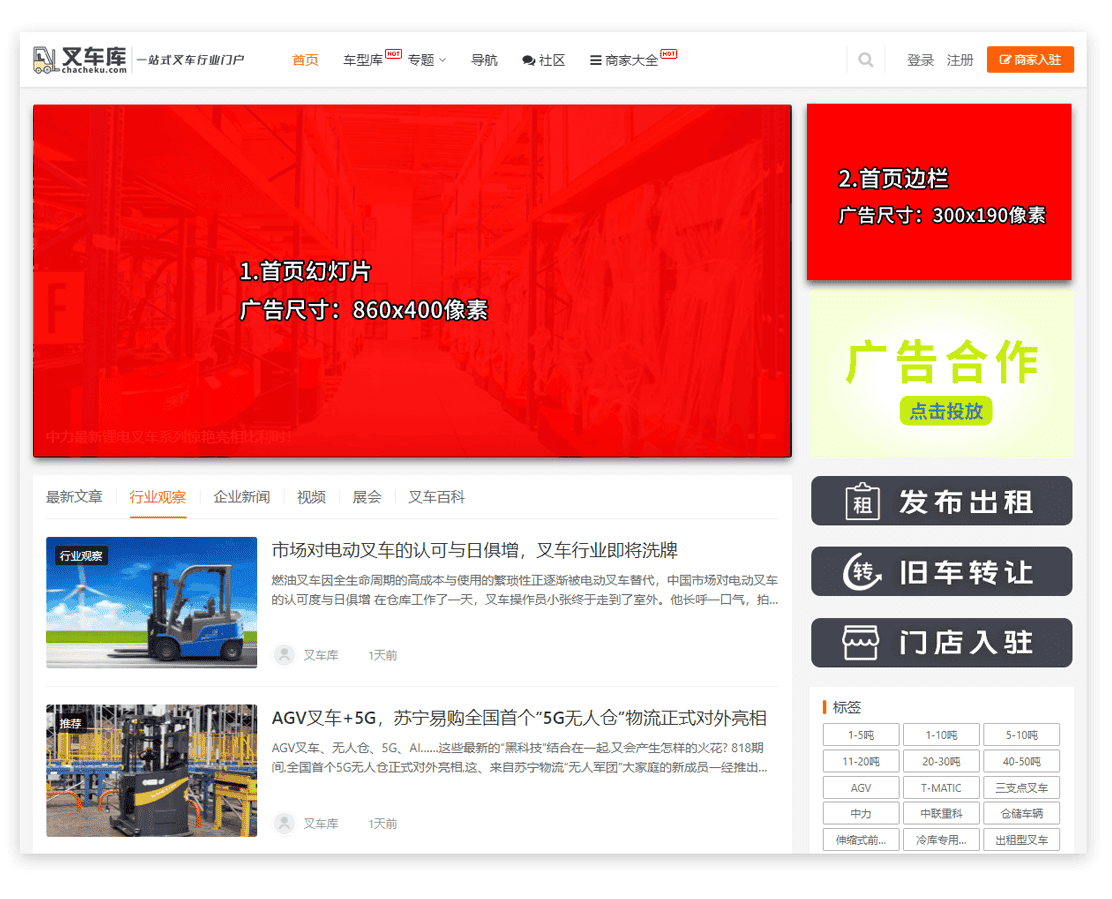The height and width of the screenshot is (899, 1112).
Task: Click the 转 circular icon on 旧车转让
Action: 862,572
